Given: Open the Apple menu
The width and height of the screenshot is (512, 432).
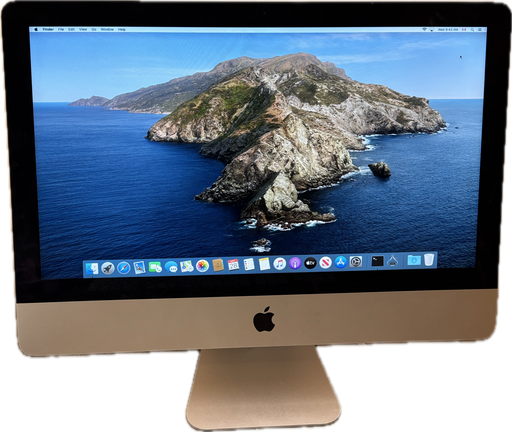Looking at the screenshot, I should pos(36,29).
